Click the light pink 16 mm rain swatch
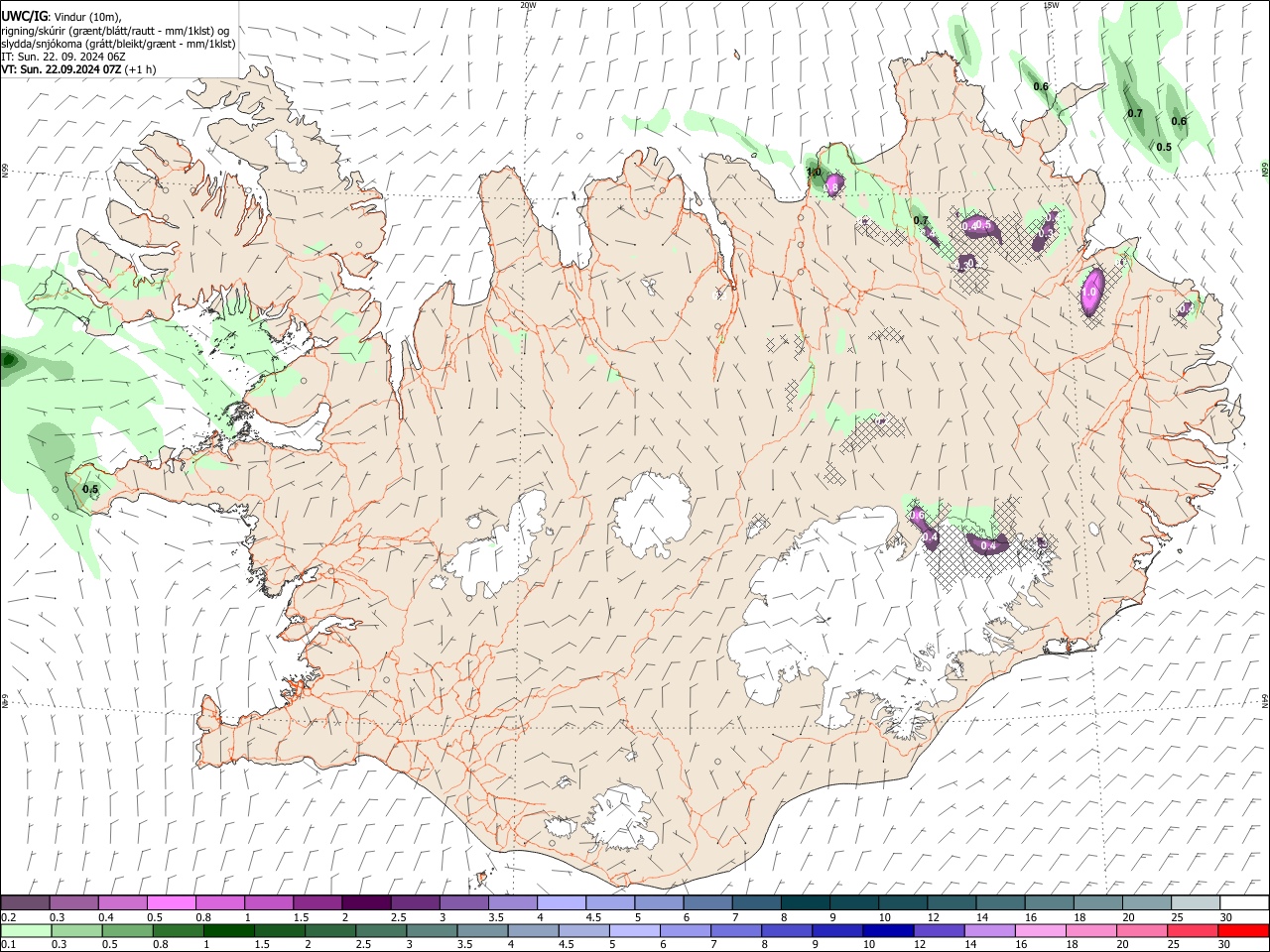This screenshot has width=1270, height=952. (x=1040, y=930)
